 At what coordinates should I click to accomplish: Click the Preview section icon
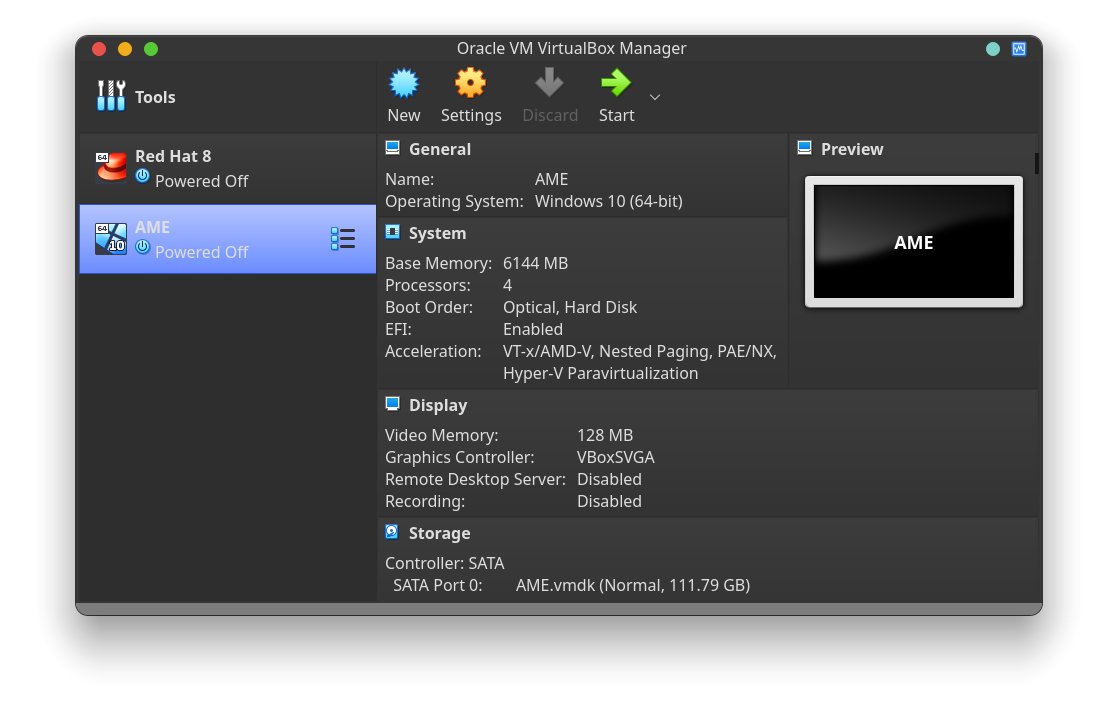pyautogui.click(x=804, y=148)
